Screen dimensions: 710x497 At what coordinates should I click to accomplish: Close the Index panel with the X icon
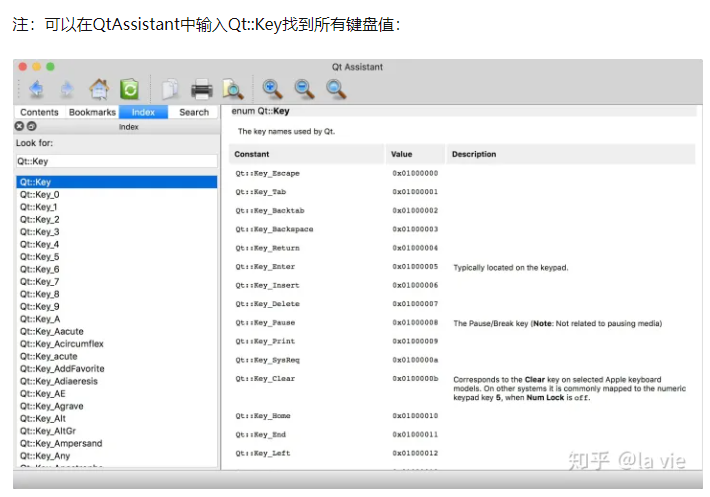pyautogui.click(x=19, y=126)
